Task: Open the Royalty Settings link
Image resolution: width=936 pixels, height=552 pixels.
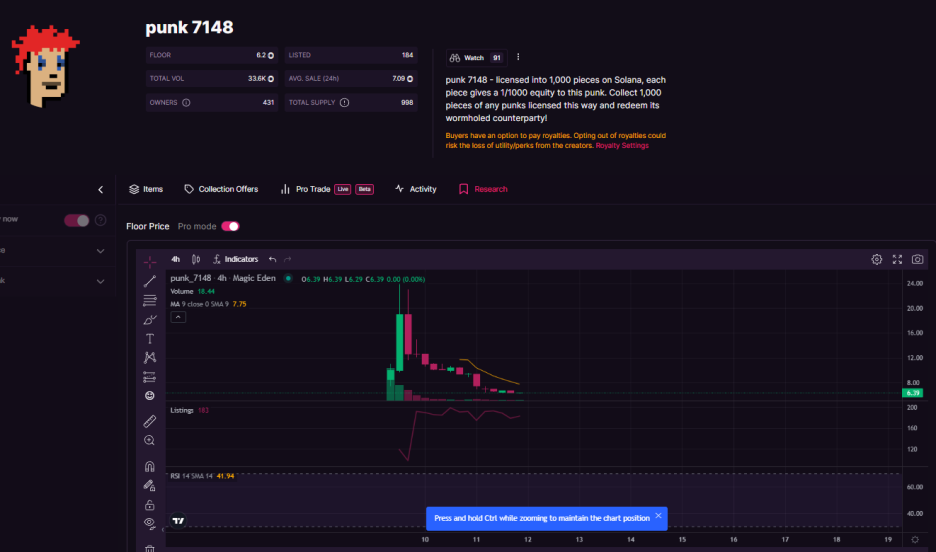Action: pyautogui.click(x=622, y=146)
